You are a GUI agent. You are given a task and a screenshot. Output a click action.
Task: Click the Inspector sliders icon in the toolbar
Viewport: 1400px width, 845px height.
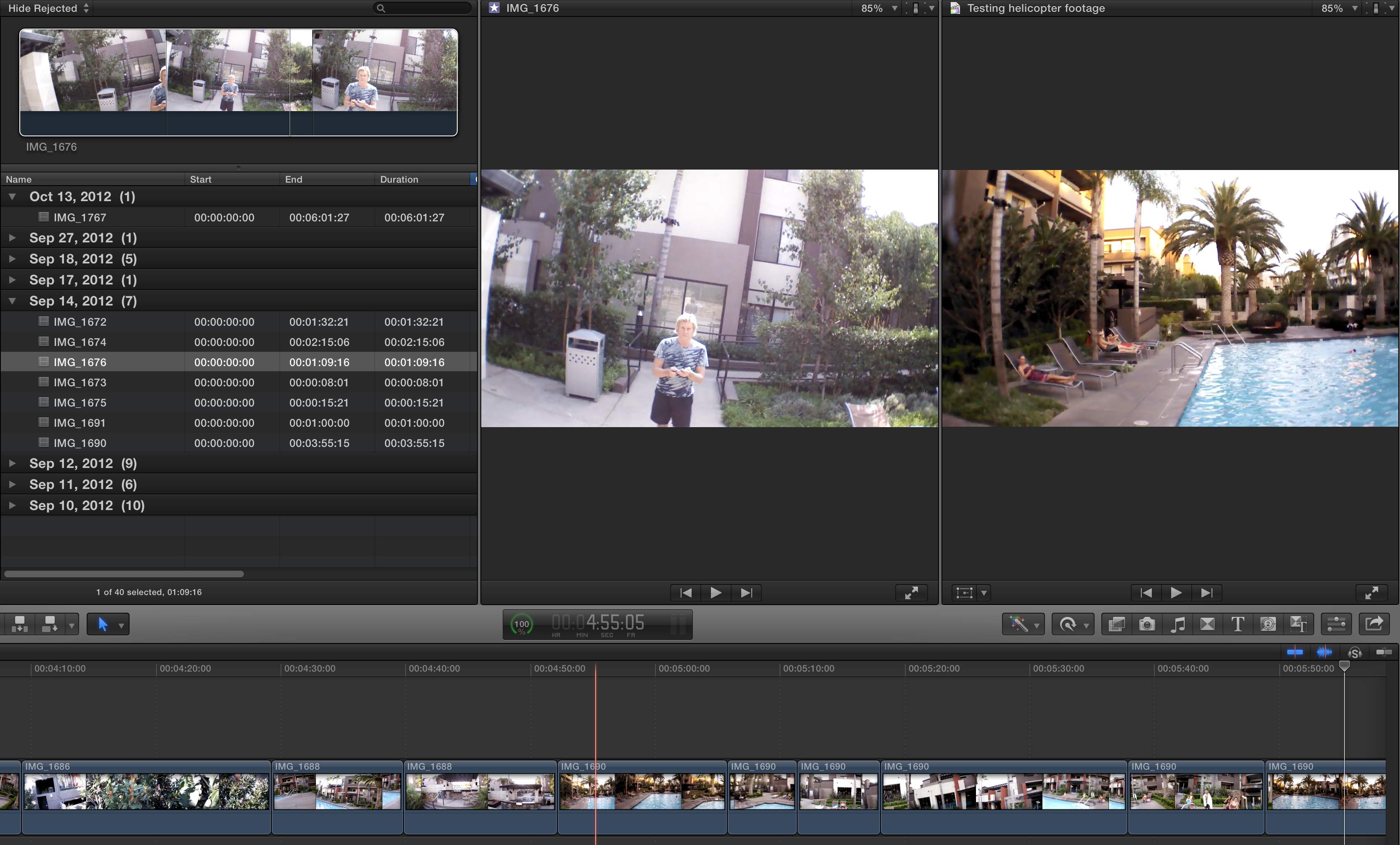(x=1336, y=624)
